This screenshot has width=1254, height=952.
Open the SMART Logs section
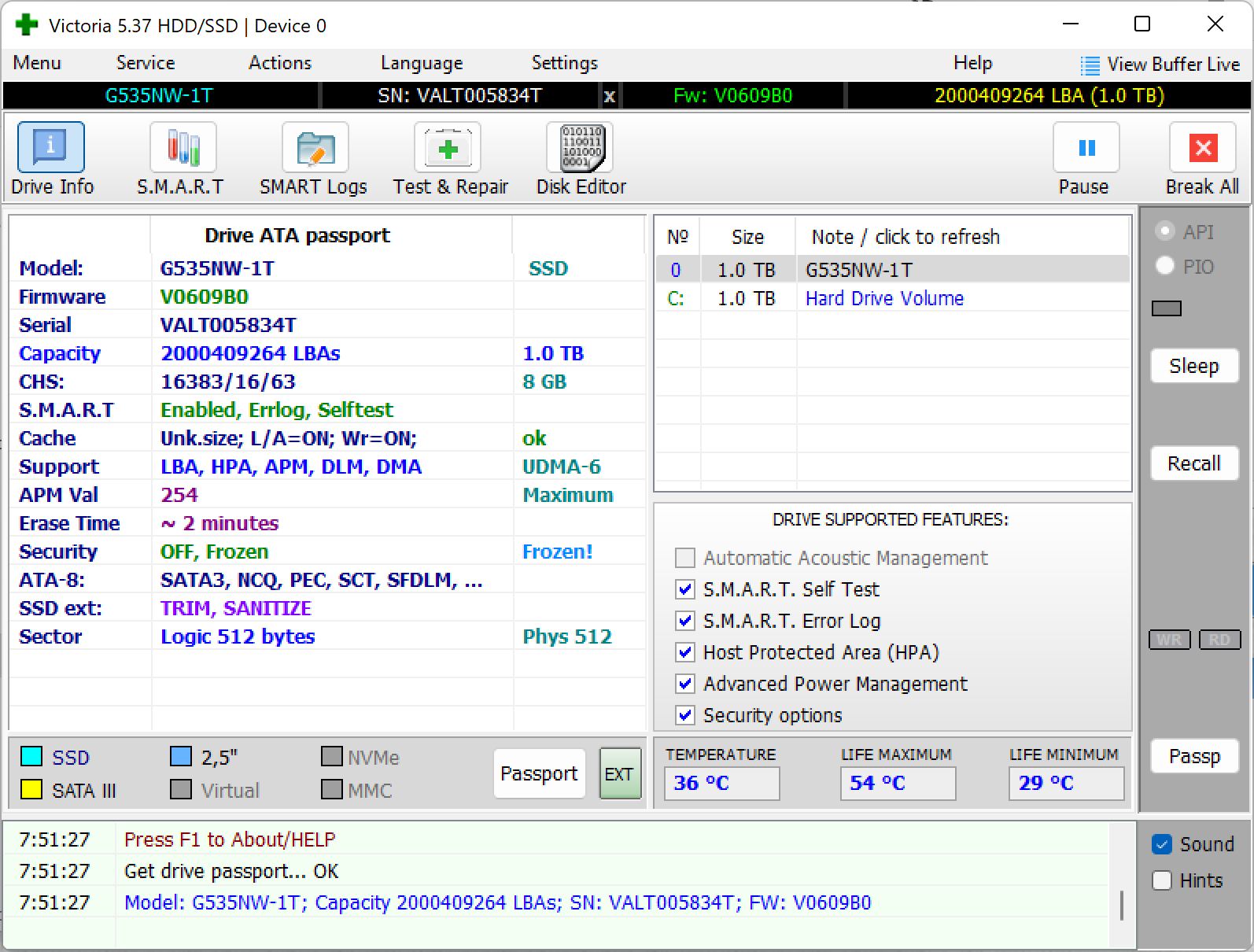315,148
